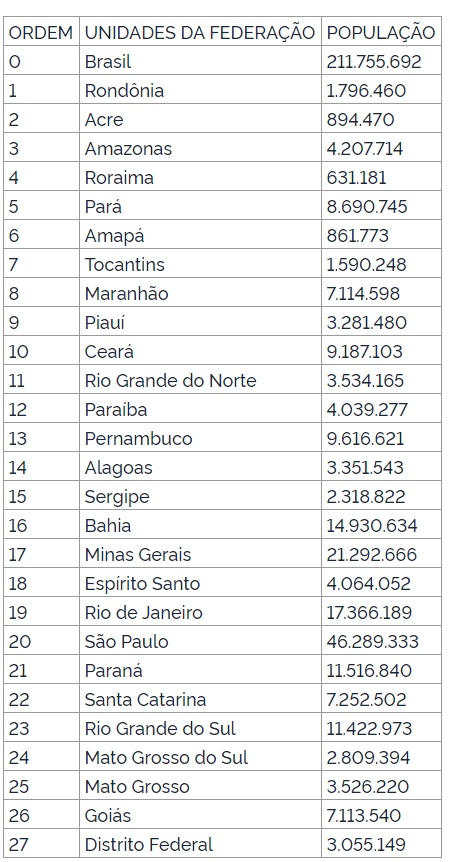The image size is (454, 862).
Task: Select the Brasil row name cell
Action: point(200,61)
